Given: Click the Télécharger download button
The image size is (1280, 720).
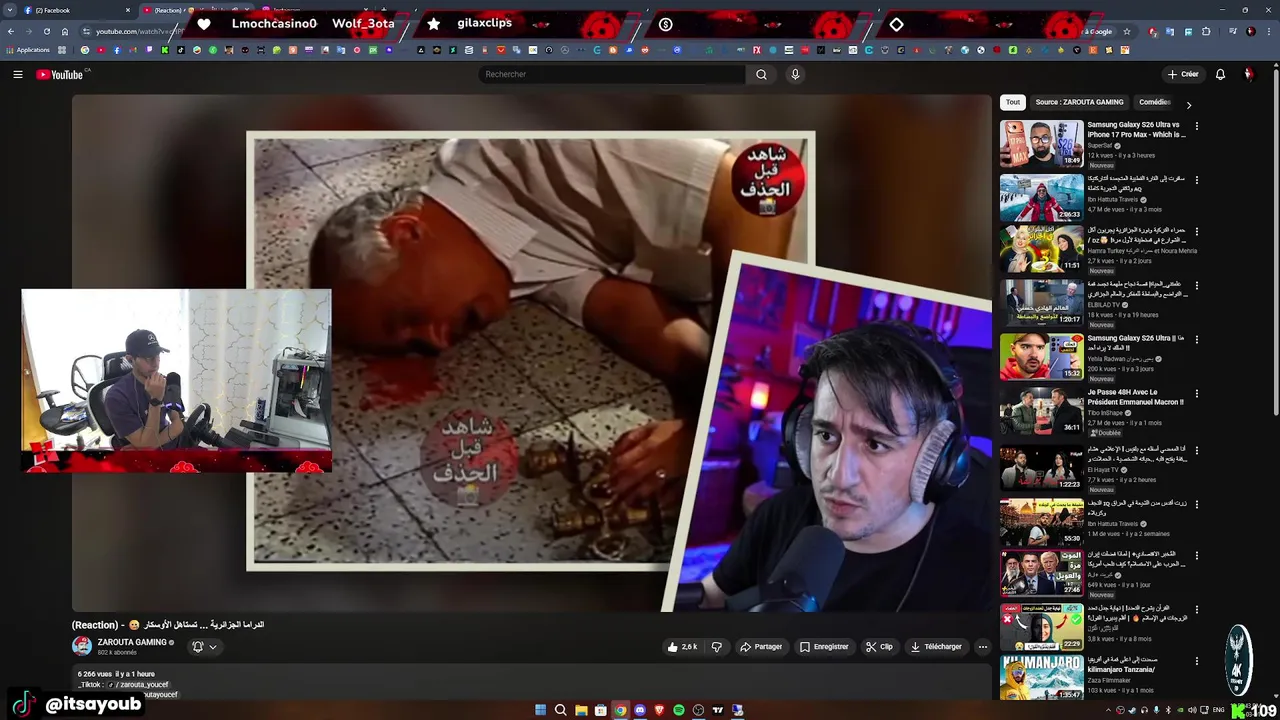Looking at the screenshot, I should click(936, 647).
